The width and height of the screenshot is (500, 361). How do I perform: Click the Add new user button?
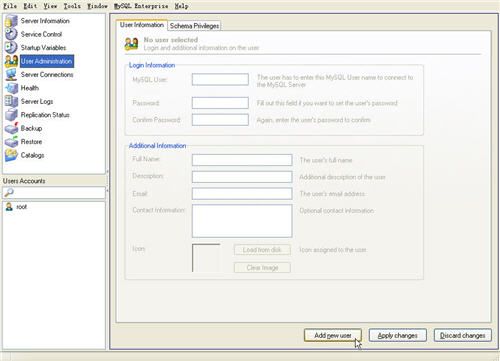[x=333, y=335]
